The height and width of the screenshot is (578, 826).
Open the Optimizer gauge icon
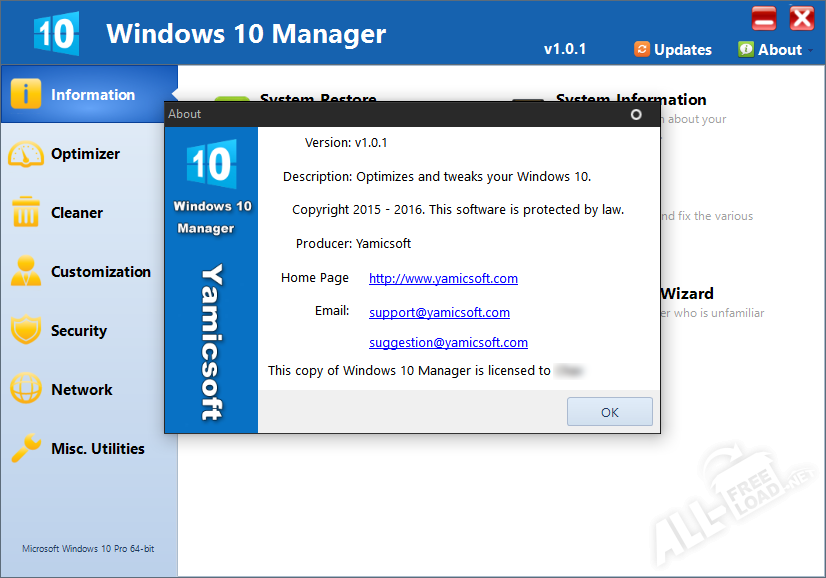coord(26,154)
